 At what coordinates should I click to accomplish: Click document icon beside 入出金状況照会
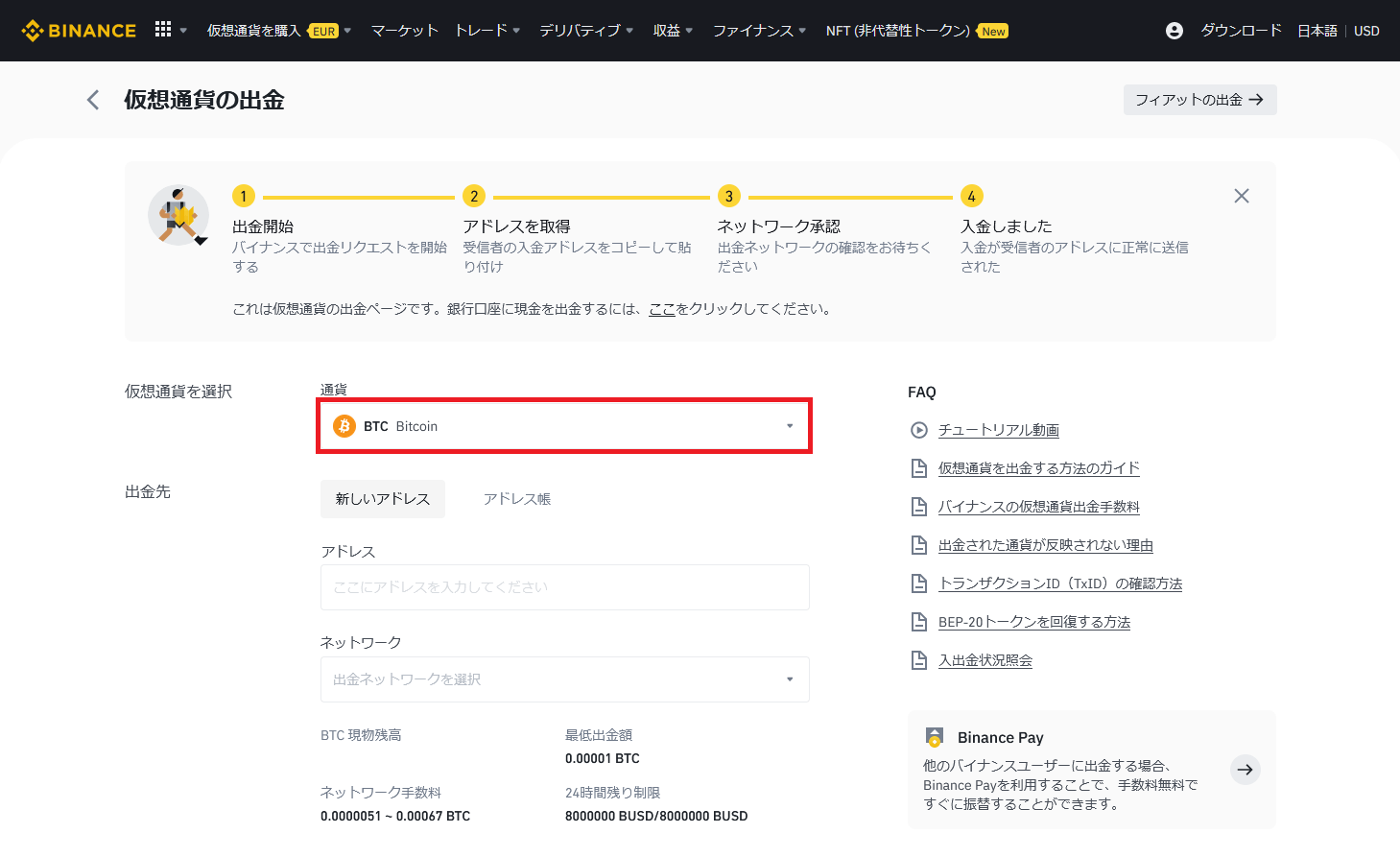918,660
